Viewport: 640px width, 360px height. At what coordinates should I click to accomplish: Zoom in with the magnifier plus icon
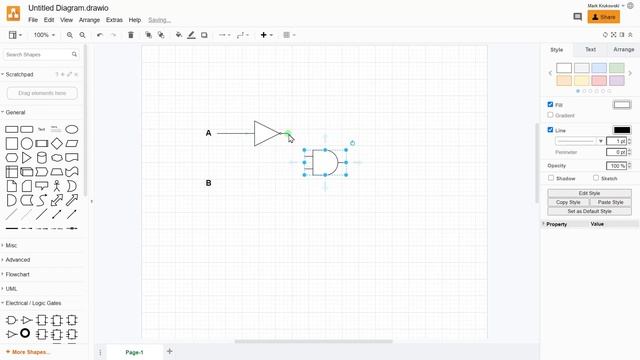pos(70,35)
